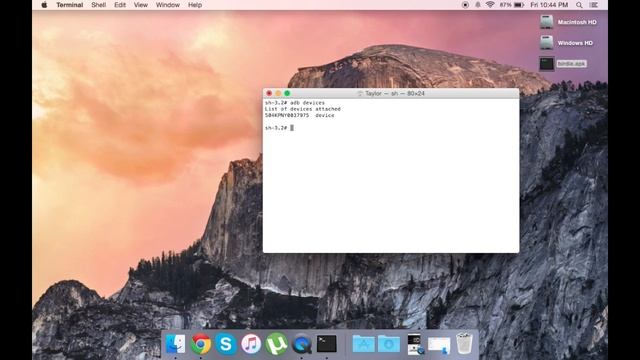The image size is (640, 360).
Task: Close the Terminal window with red button
Action: (269, 93)
